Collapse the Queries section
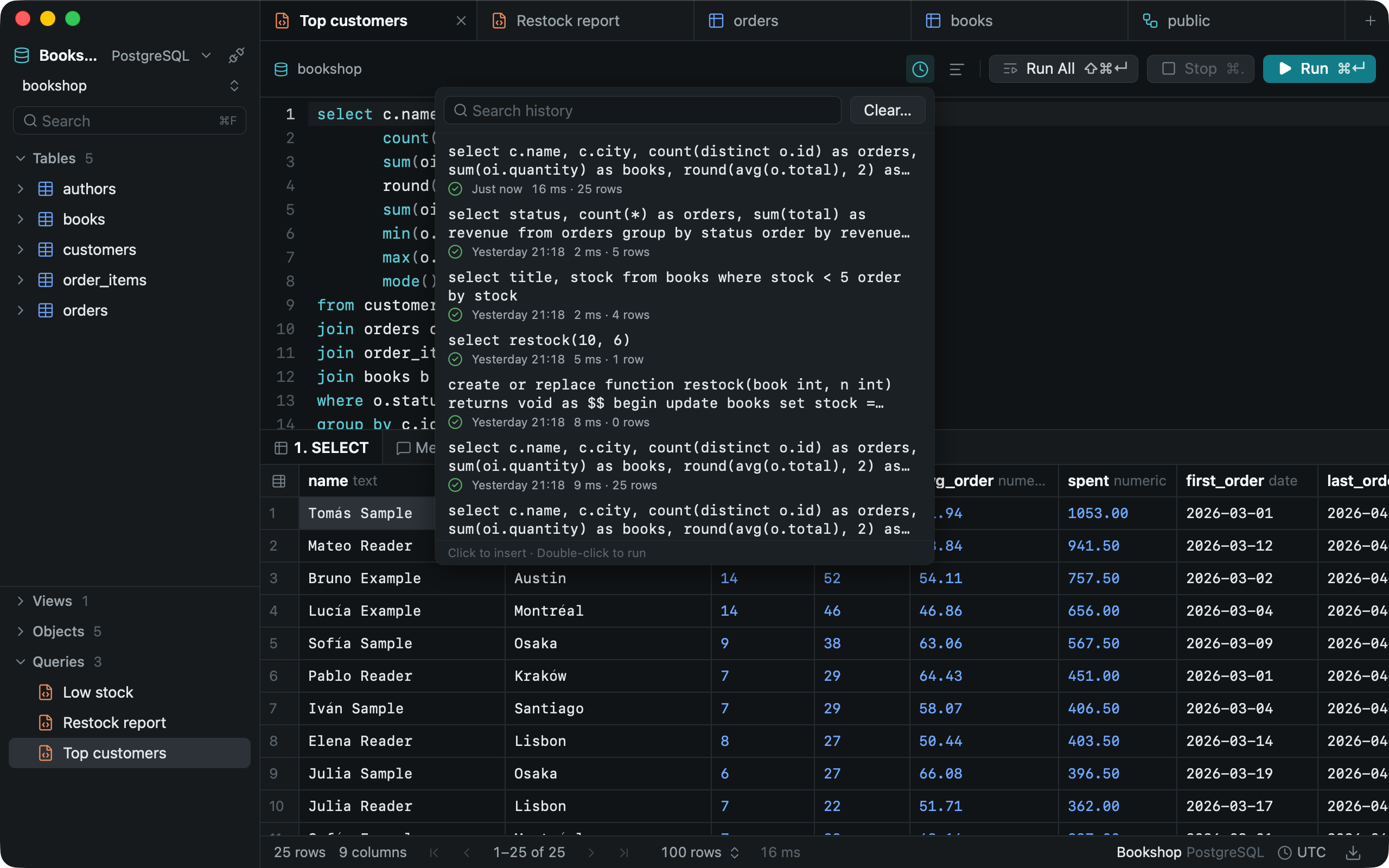This screenshot has width=1389, height=868. coord(21,662)
